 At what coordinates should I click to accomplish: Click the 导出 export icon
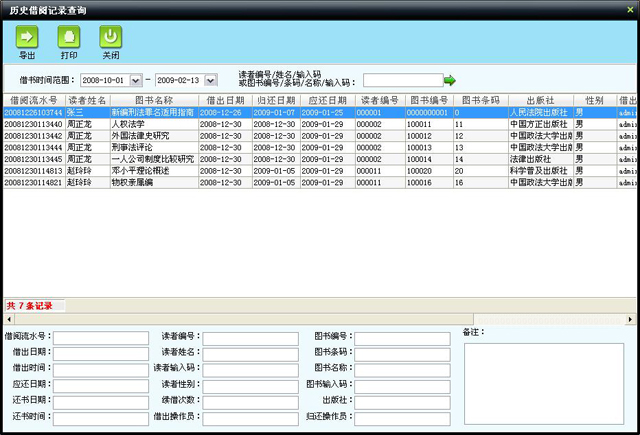tap(27, 37)
